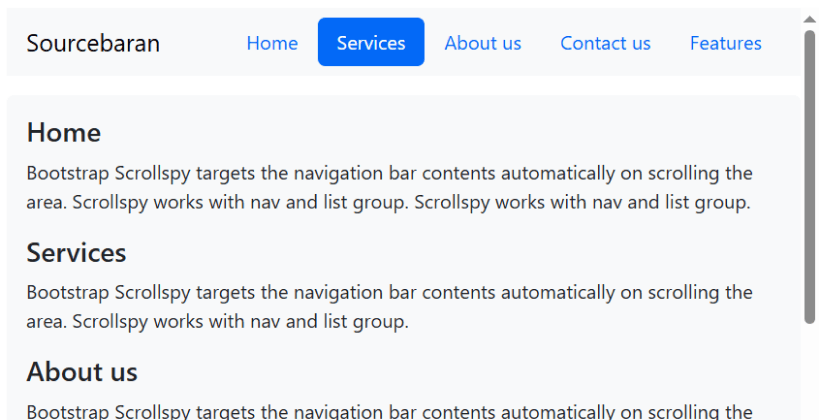Click the scrollbar up arrow
Image resolution: width=820 pixels, height=420 pixels.
tap(809, 18)
